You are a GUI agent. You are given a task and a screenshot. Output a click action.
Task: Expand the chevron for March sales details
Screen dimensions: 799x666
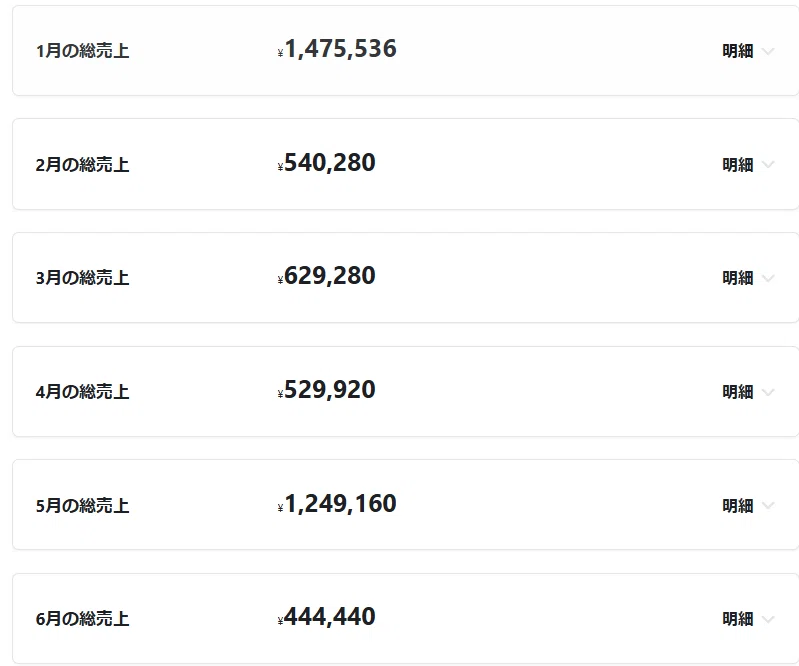(768, 278)
